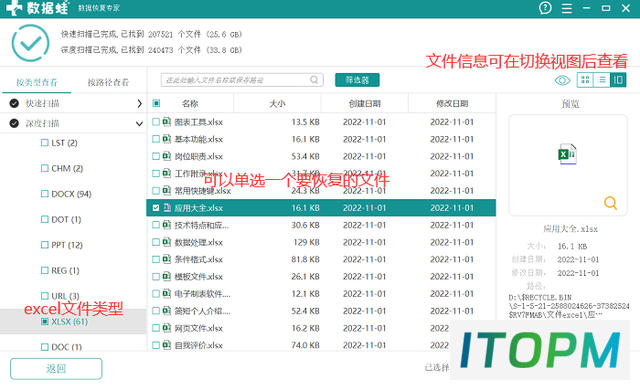Switch to thumbnail grid view

[x=585, y=80]
